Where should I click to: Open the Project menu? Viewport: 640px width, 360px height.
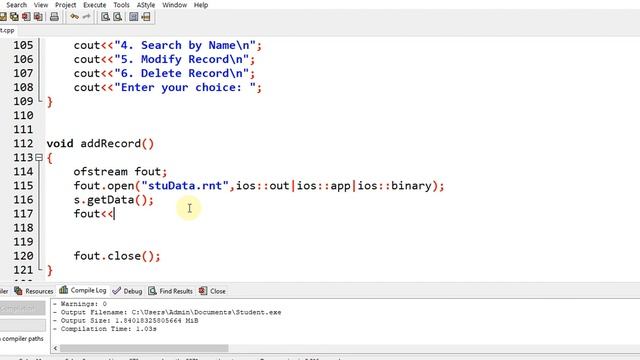pyautogui.click(x=65, y=5)
